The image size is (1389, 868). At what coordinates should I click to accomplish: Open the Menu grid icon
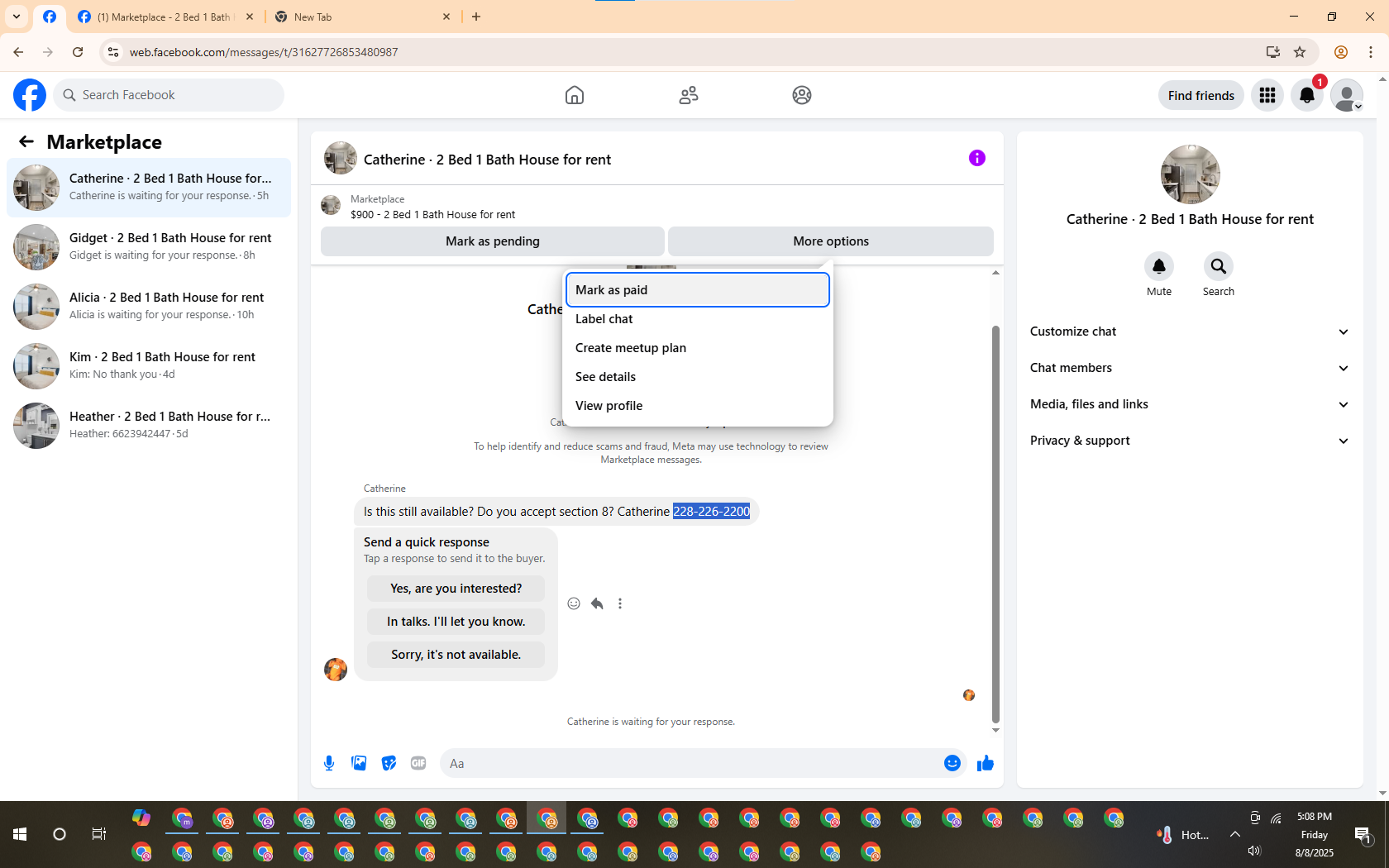pos(1267,95)
